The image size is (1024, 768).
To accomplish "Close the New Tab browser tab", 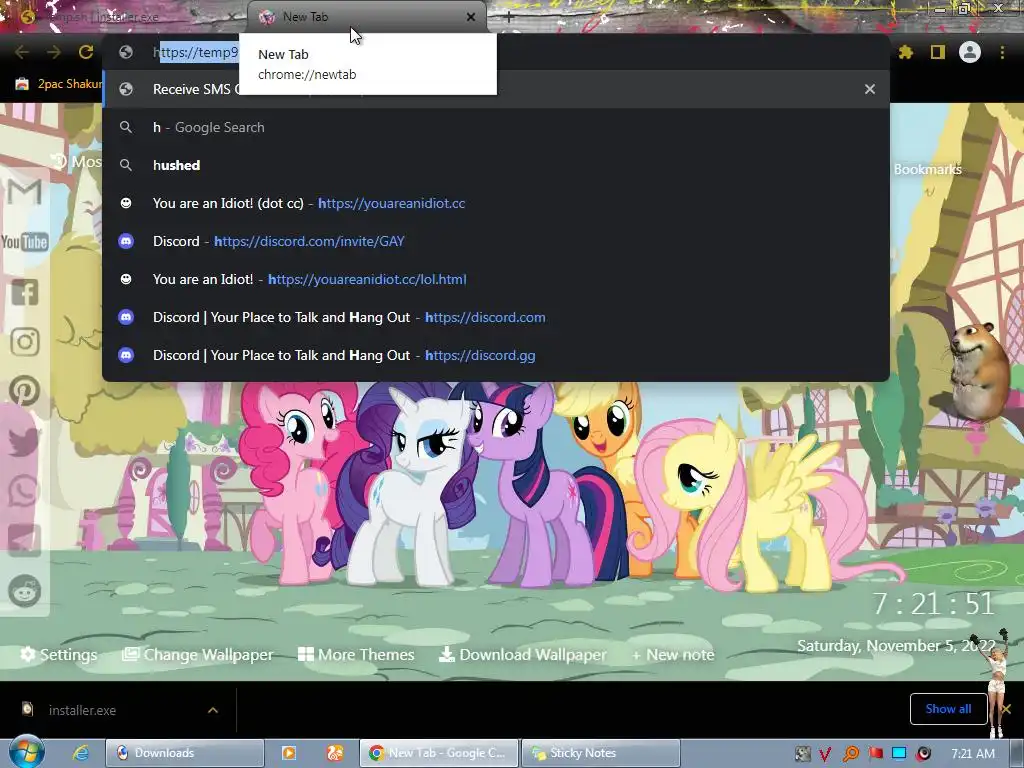I will tap(471, 17).
